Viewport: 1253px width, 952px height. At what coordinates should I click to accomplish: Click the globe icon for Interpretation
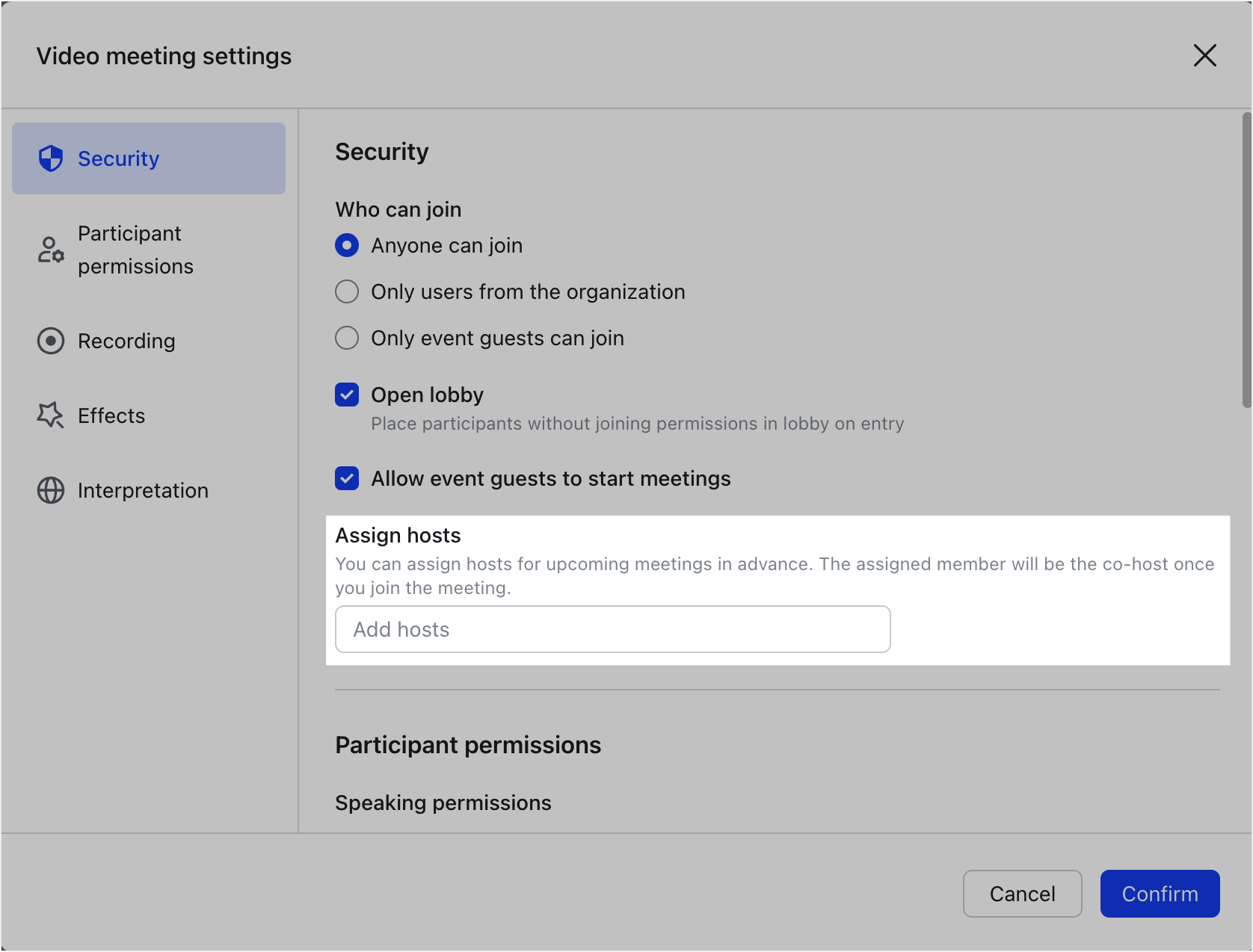click(x=51, y=490)
